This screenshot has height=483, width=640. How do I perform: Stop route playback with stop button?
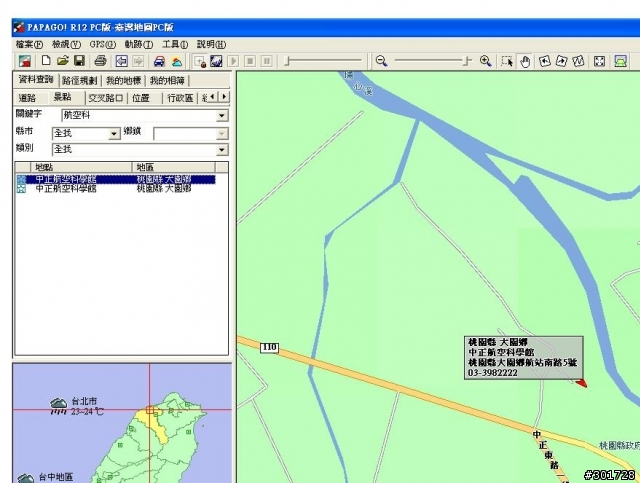pos(250,61)
